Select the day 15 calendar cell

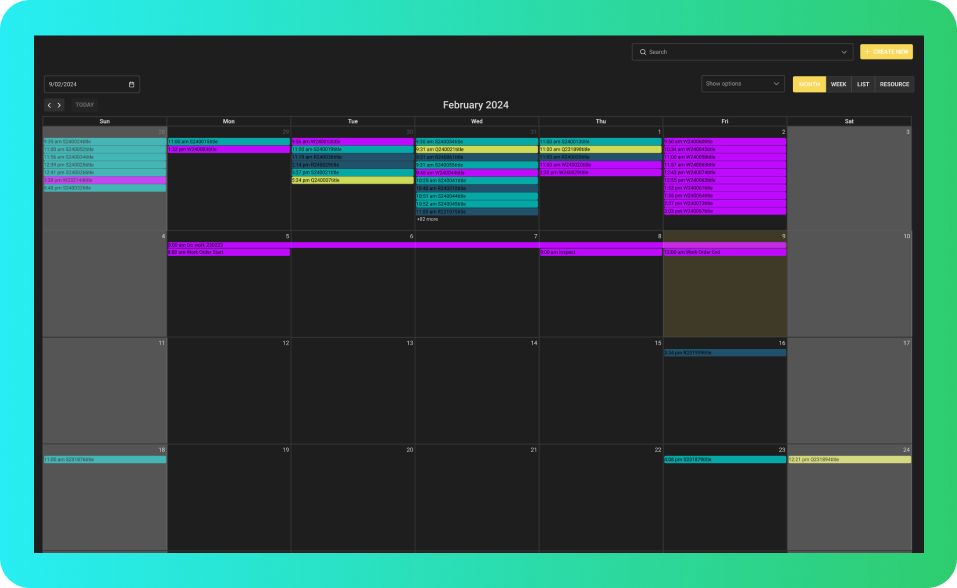600,395
